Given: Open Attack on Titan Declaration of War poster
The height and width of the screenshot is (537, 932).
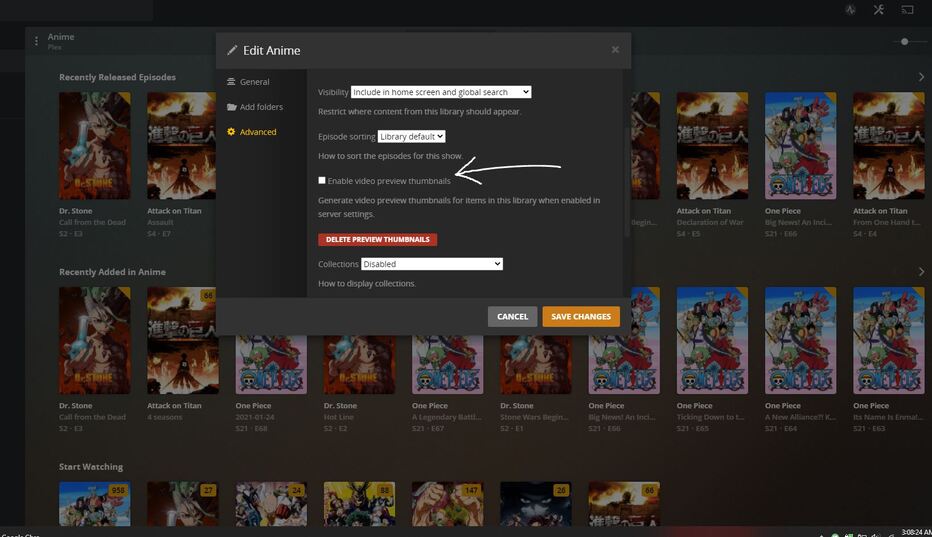Looking at the screenshot, I should 712,146.
